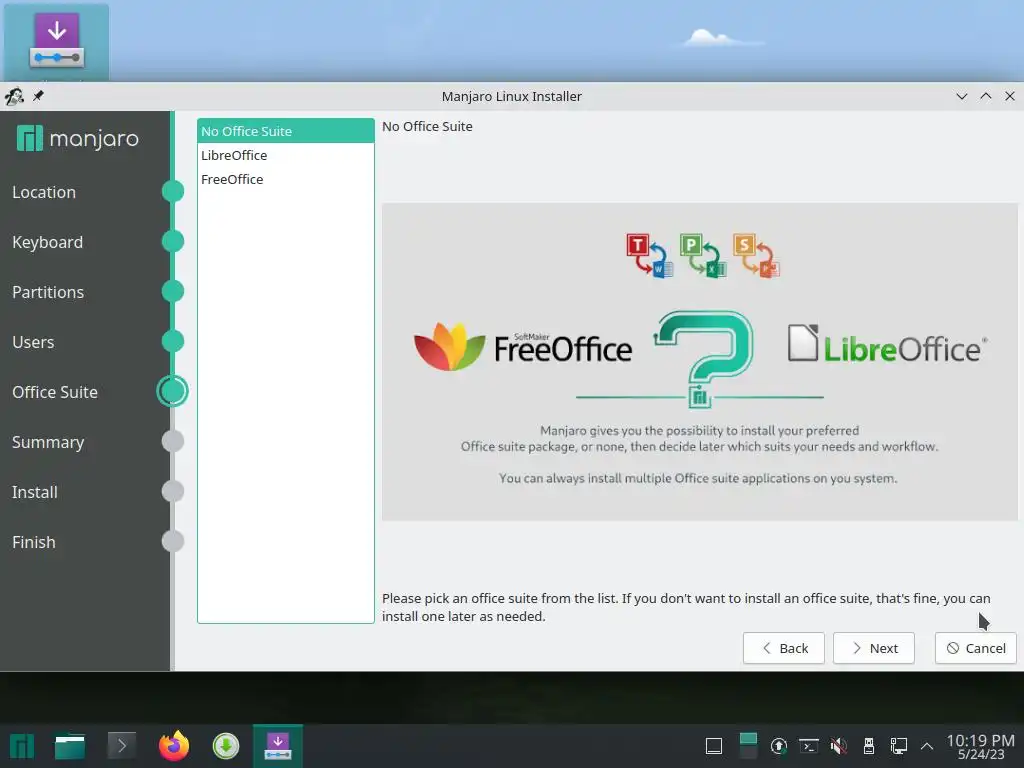This screenshot has width=1024, height=768.
Task: Click the show desktop tray icon
Action: [714, 746]
